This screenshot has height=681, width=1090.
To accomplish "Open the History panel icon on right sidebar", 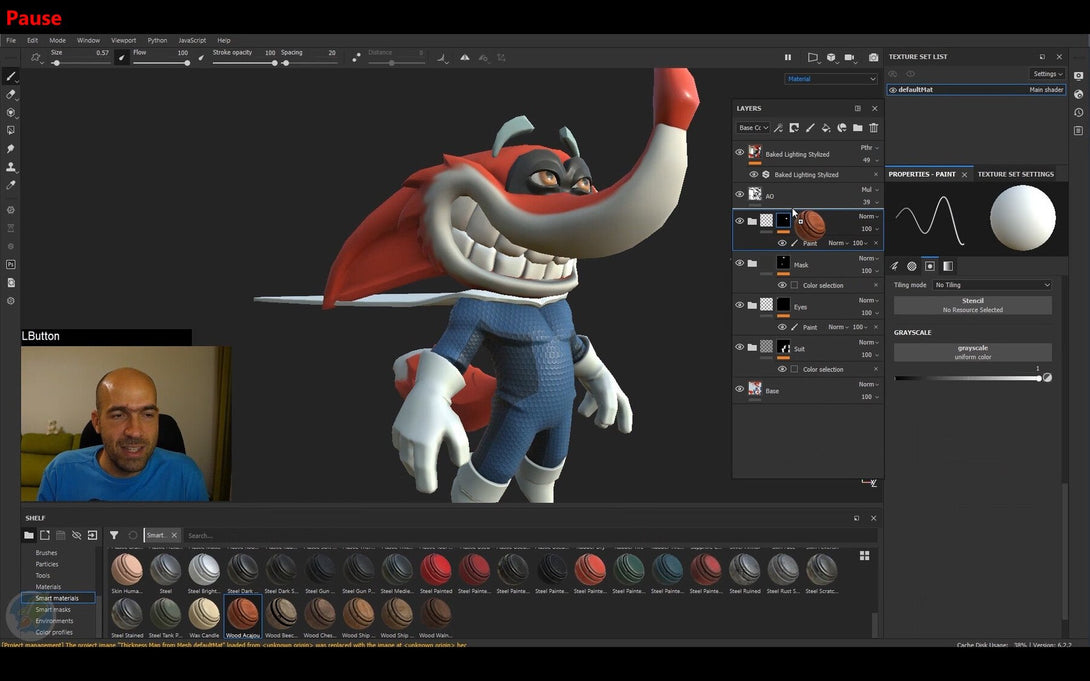I will pos(1078,113).
